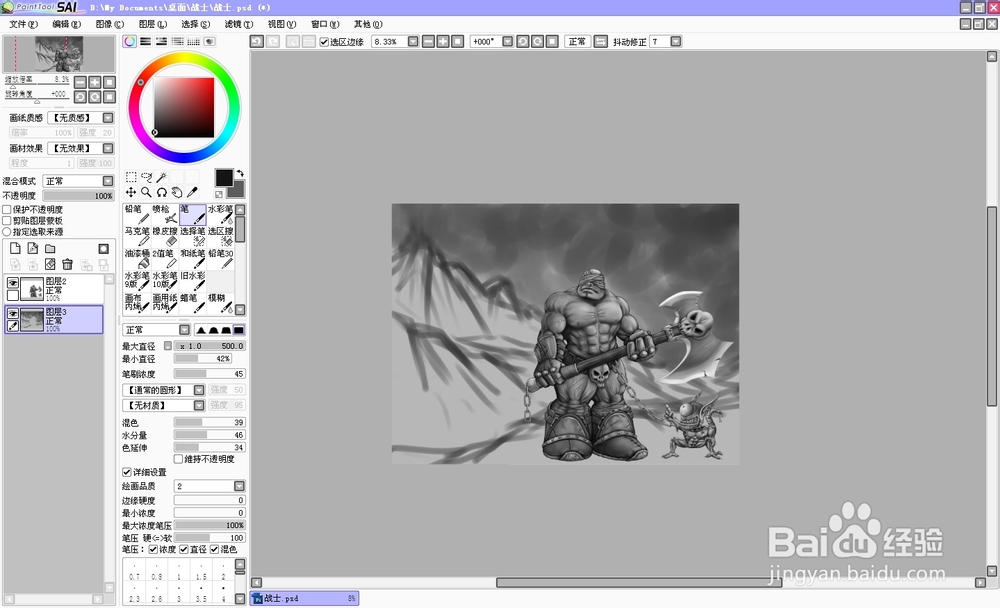Open the +000° rotation dropdown
The image size is (1000, 608).
pyautogui.click(x=508, y=41)
